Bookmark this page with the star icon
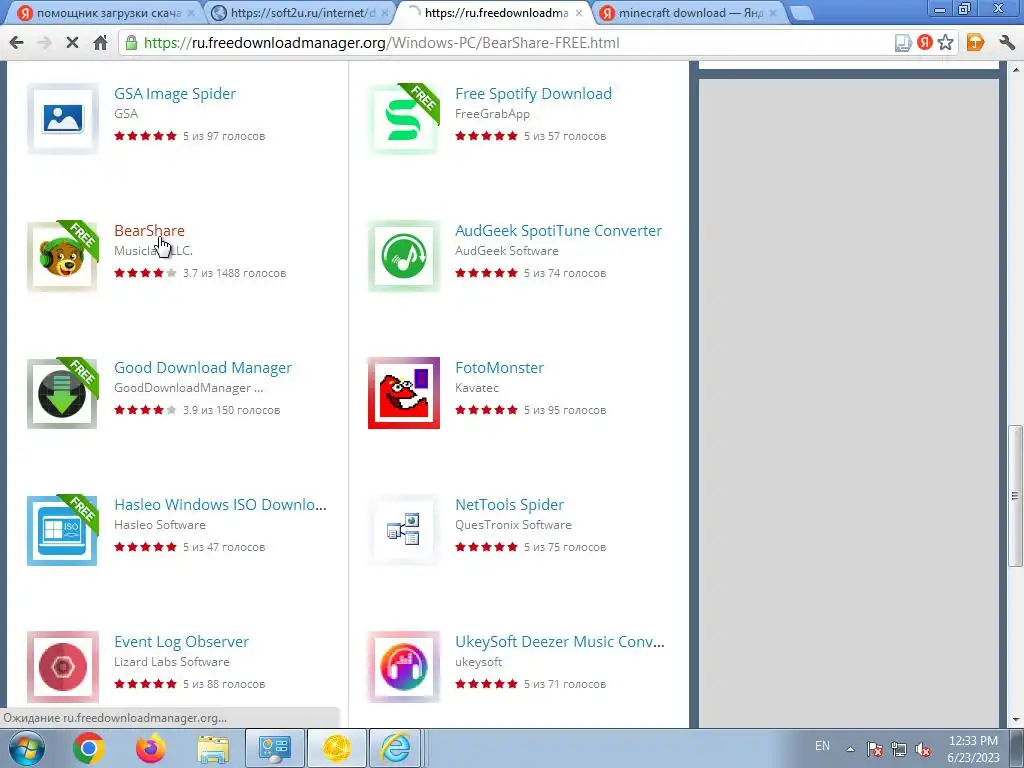This screenshot has width=1024, height=768. tap(945, 43)
